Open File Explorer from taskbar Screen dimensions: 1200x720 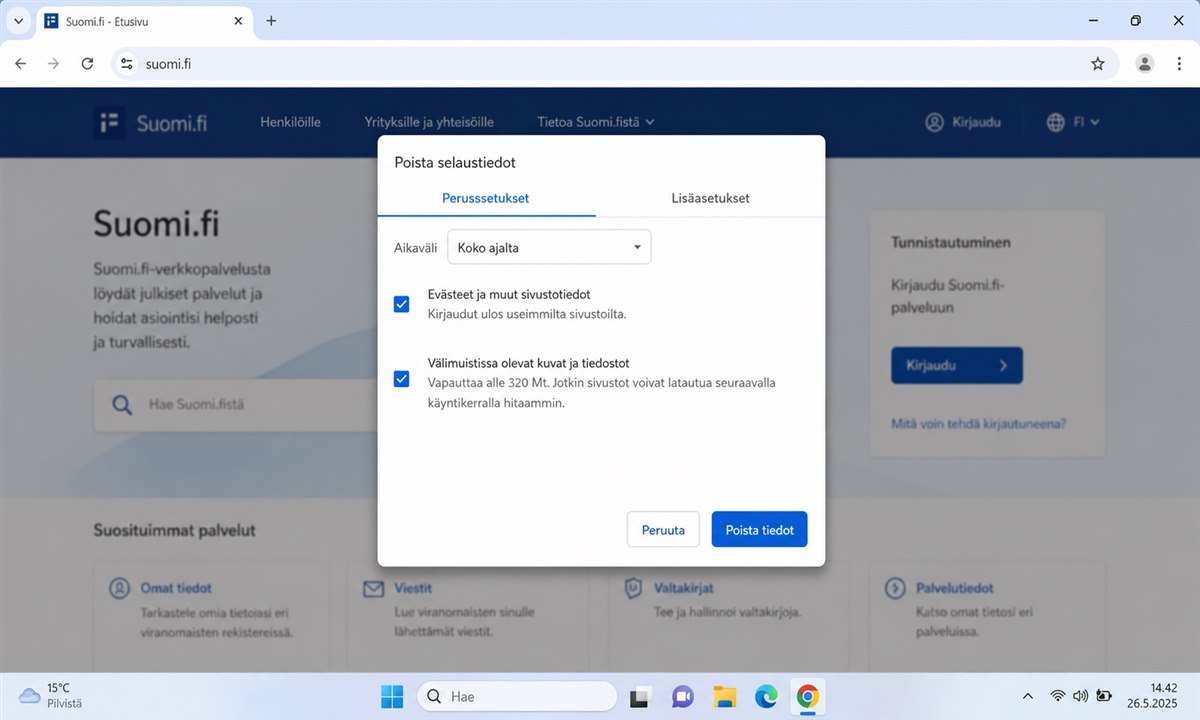point(725,697)
